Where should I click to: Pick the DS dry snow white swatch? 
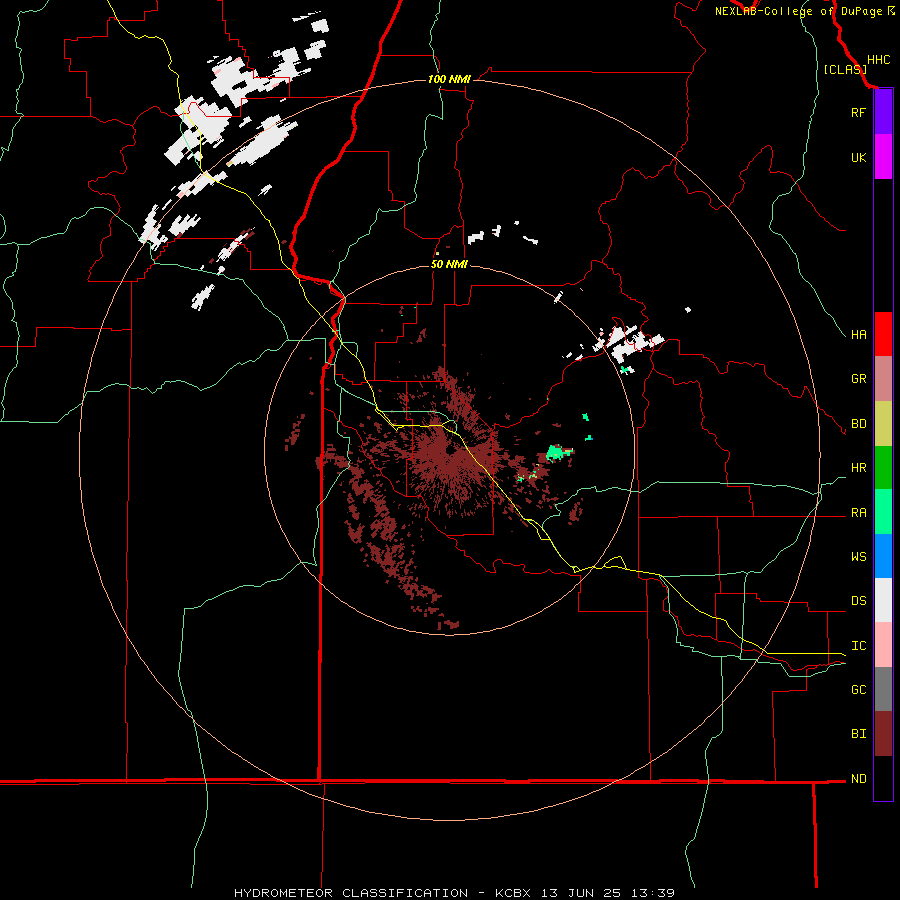[883, 600]
